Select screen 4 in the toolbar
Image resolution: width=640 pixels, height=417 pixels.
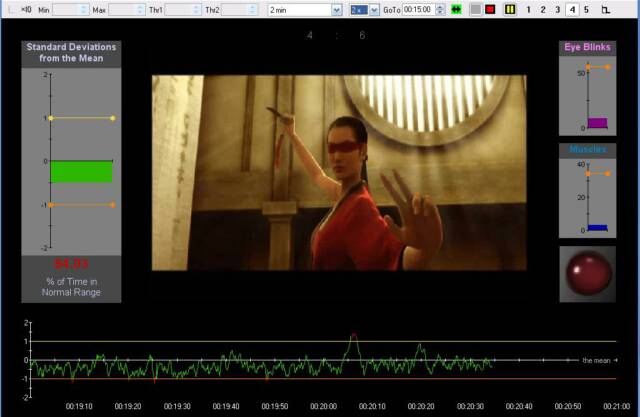pyautogui.click(x=572, y=9)
